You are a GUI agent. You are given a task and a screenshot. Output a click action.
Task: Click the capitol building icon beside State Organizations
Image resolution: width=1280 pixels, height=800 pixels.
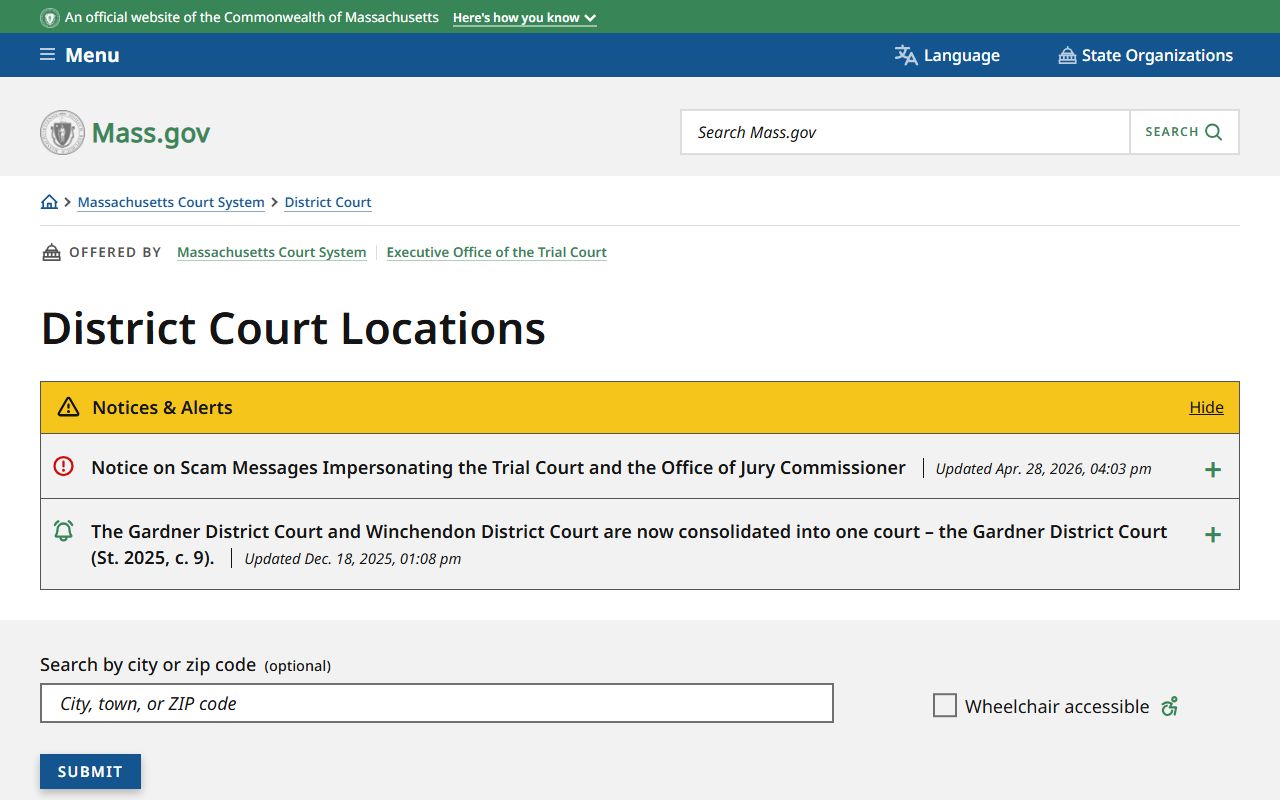(1067, 55)
